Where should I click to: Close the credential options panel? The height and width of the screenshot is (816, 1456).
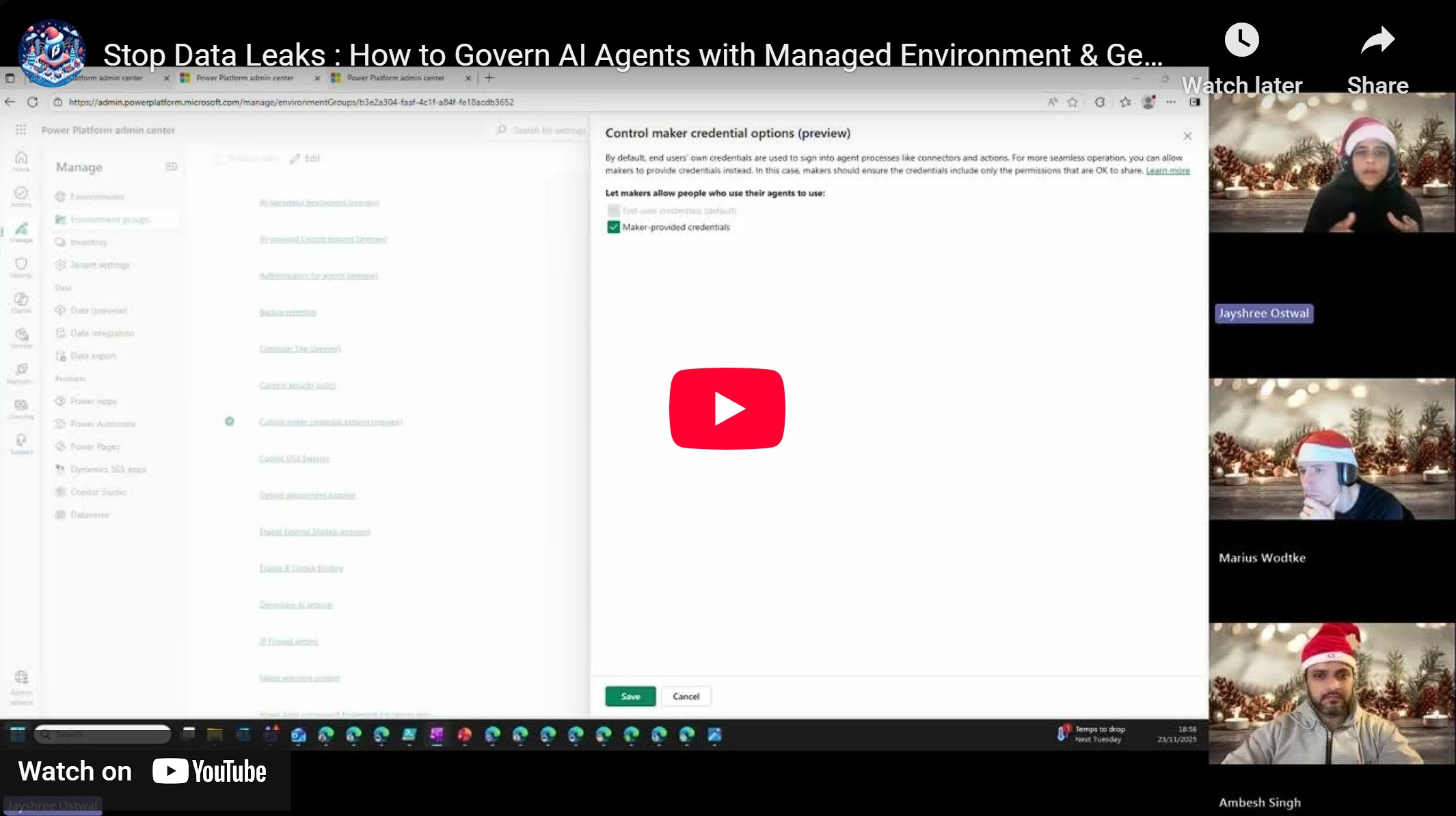click(1187, 136)
